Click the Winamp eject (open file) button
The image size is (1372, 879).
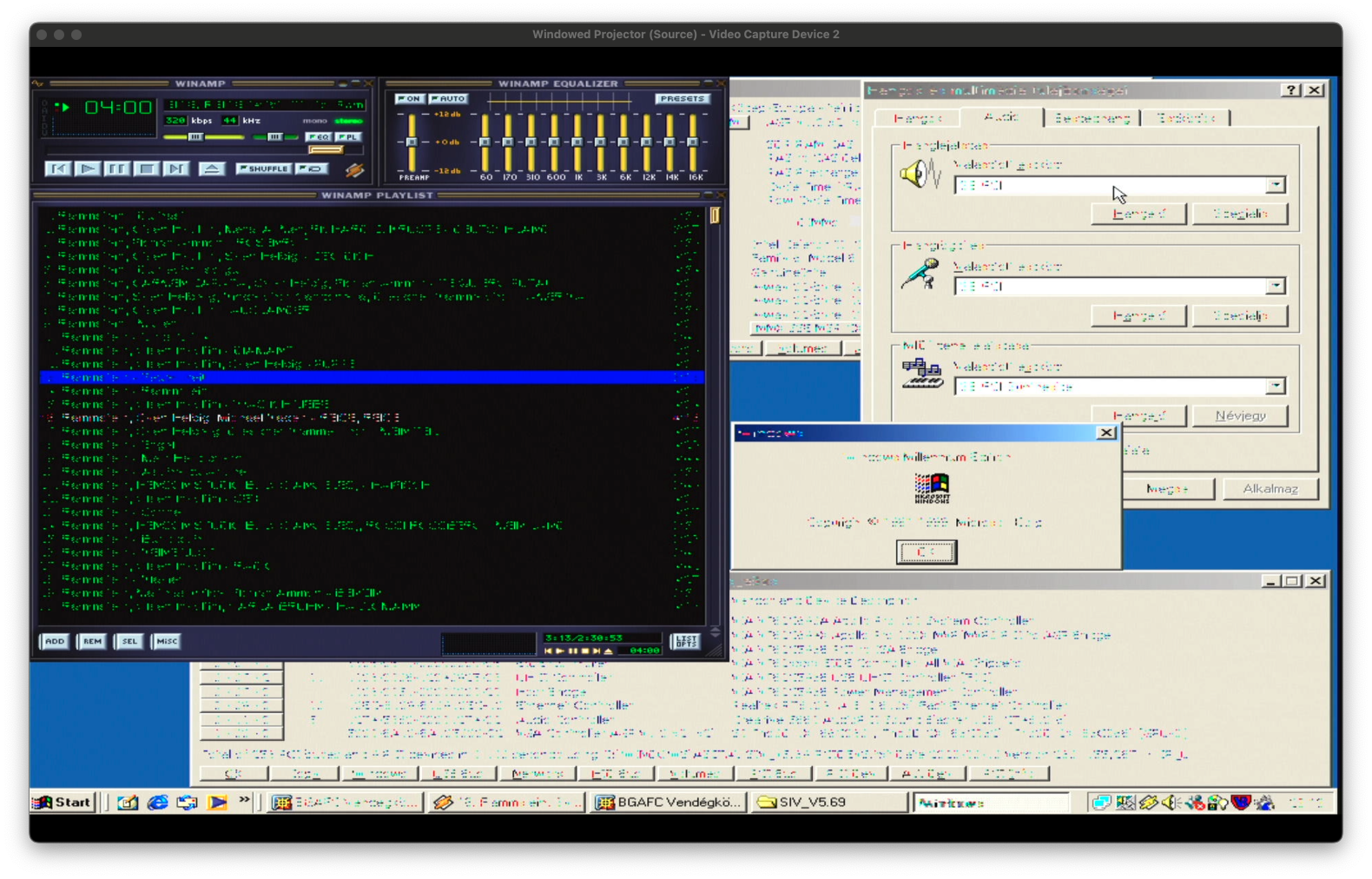pyautogui.click(x=211, y=169)
